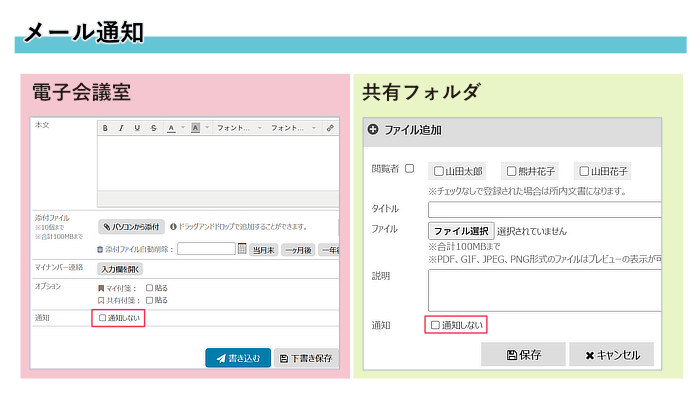Click the タイトル input field

pos(544,209)
